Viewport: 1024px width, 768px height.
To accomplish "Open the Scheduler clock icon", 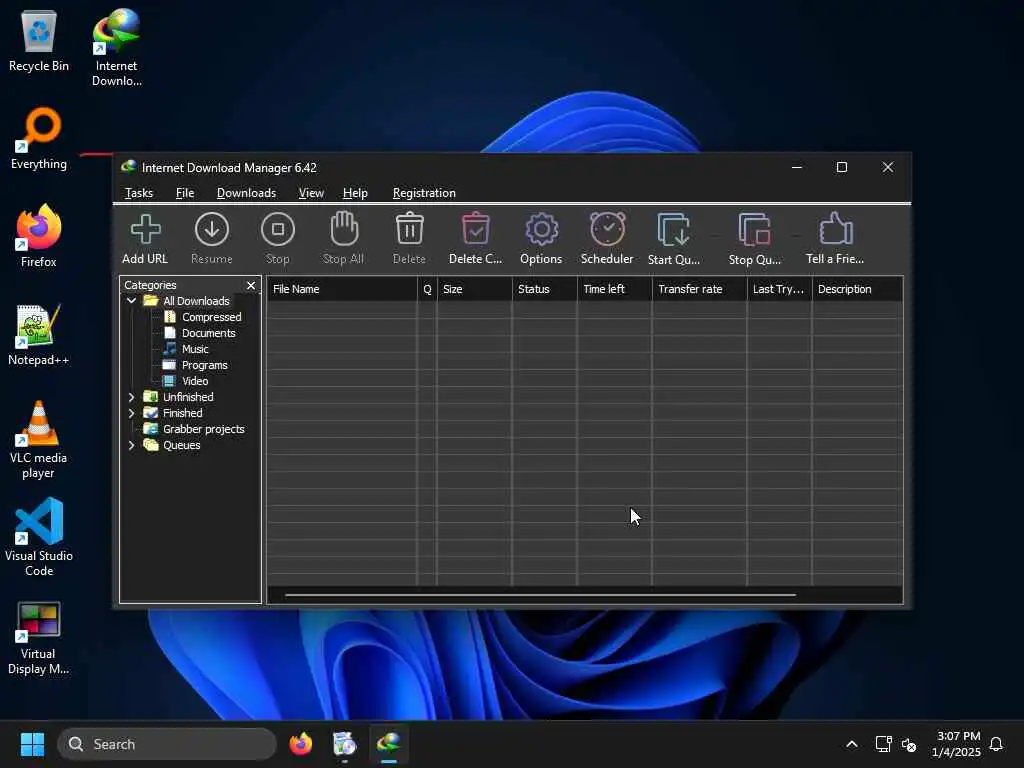I will click(607, 229).
